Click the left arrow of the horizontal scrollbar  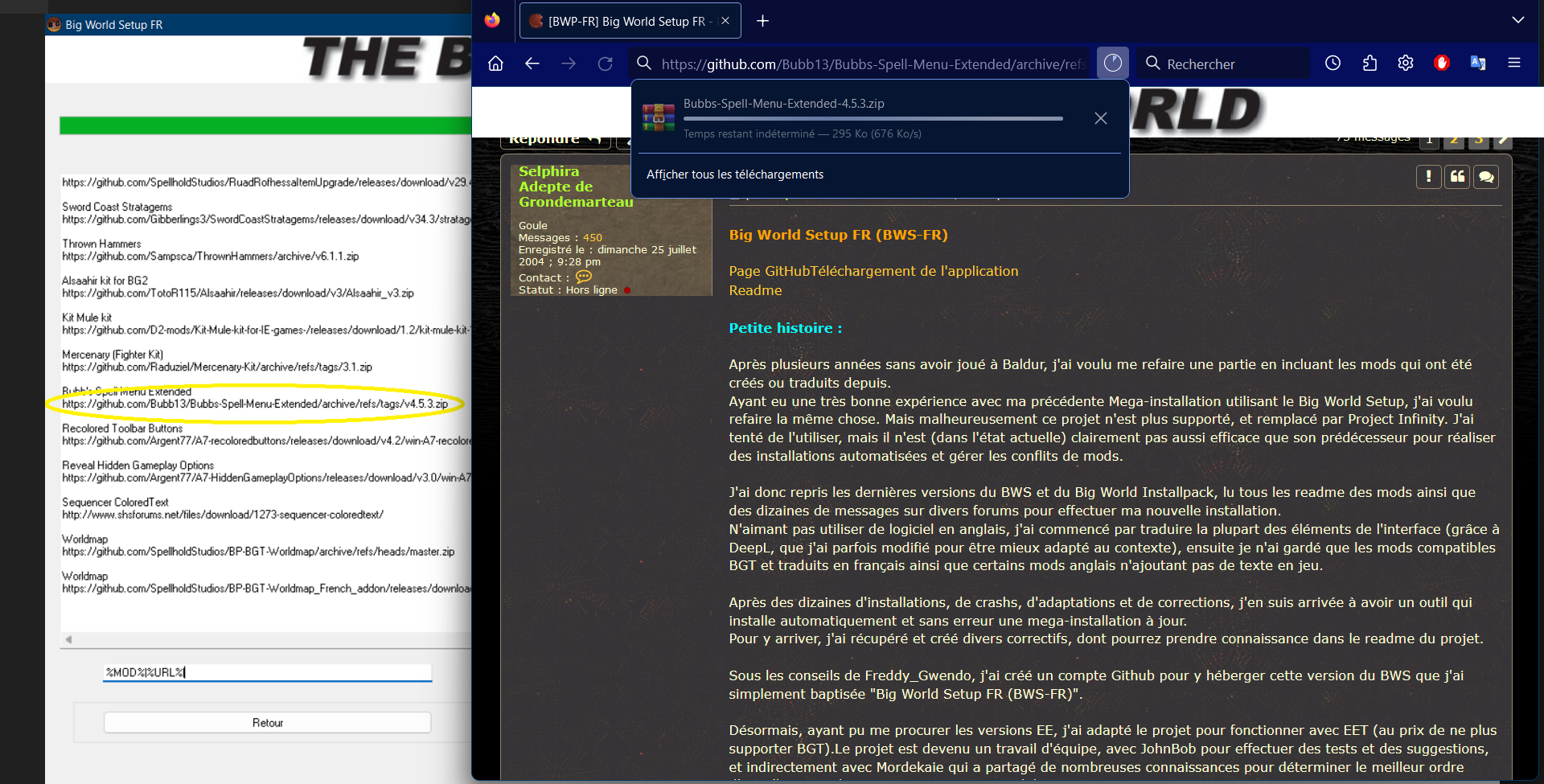[68, 640]
